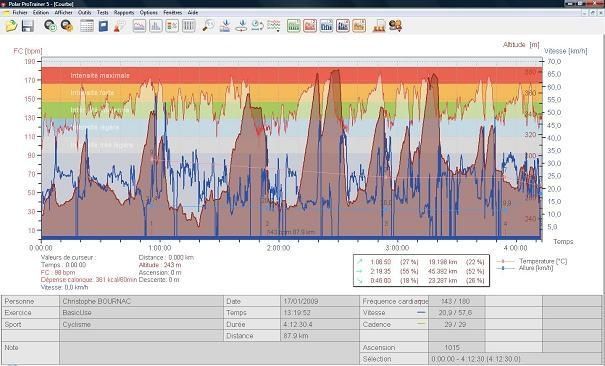605x366 pixels.
Task: Click the clock with circular arrows icon
Action: click(257, 26)
